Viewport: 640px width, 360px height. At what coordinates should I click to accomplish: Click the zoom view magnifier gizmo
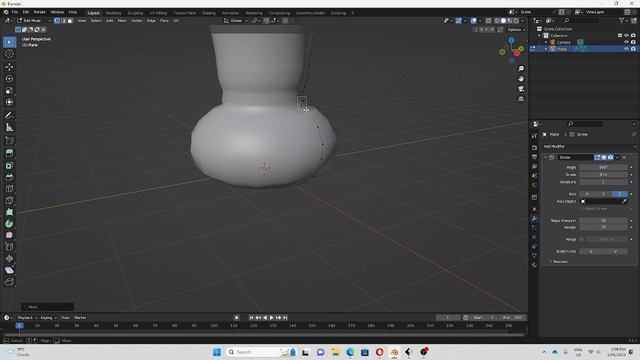(x=521, y=69)
